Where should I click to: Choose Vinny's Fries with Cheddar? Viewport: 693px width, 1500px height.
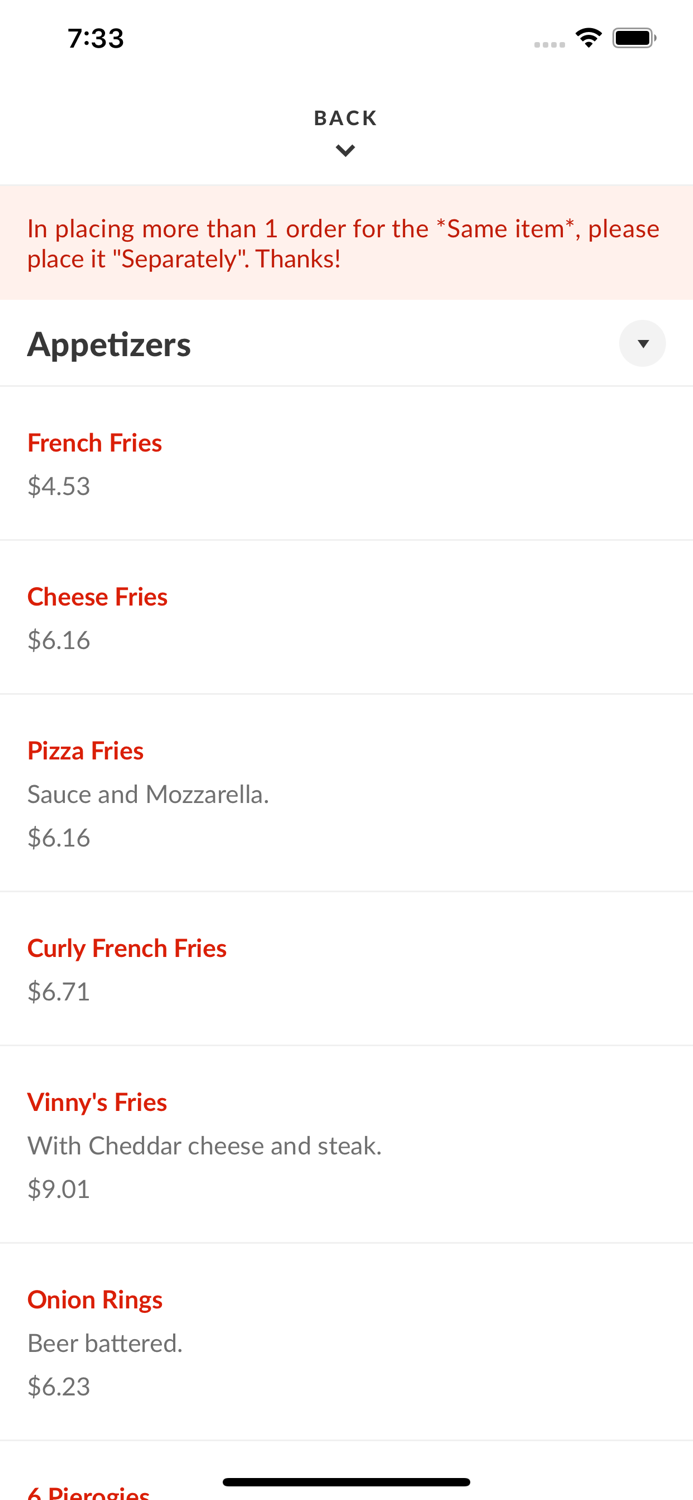pos(97,1102)
